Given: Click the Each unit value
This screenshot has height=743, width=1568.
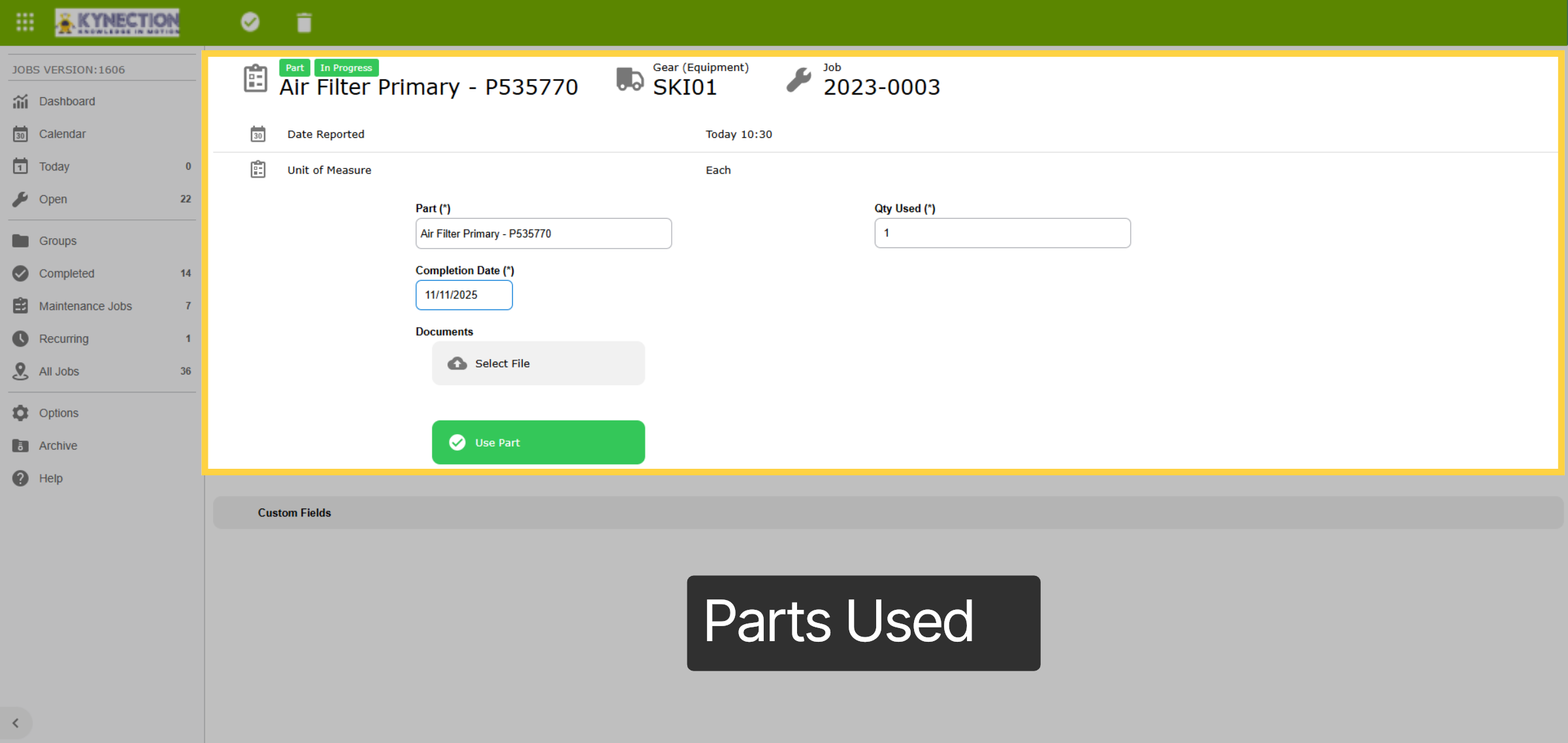Looking at the screenshot, I should pos(718,170).
